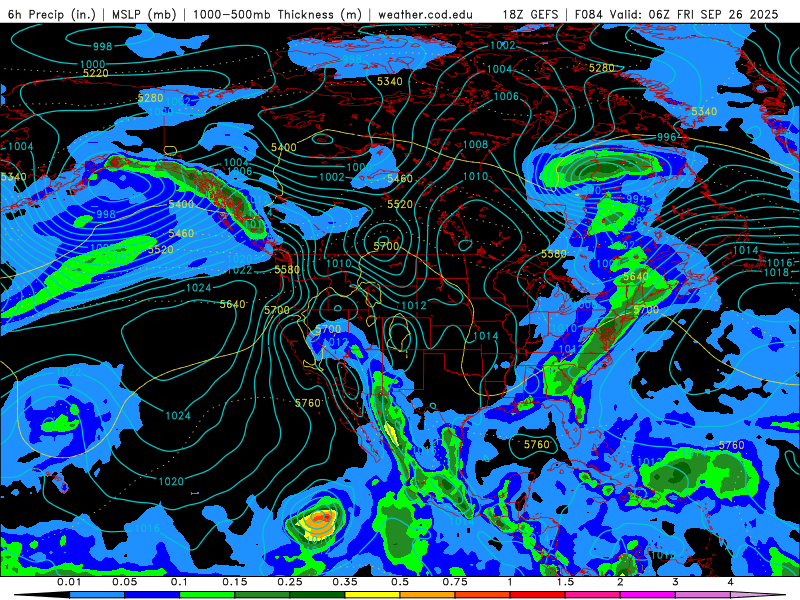The image size is (800, 600).
Task: Click the '18Z GEFS' model run label
Action: coord(531,14)
